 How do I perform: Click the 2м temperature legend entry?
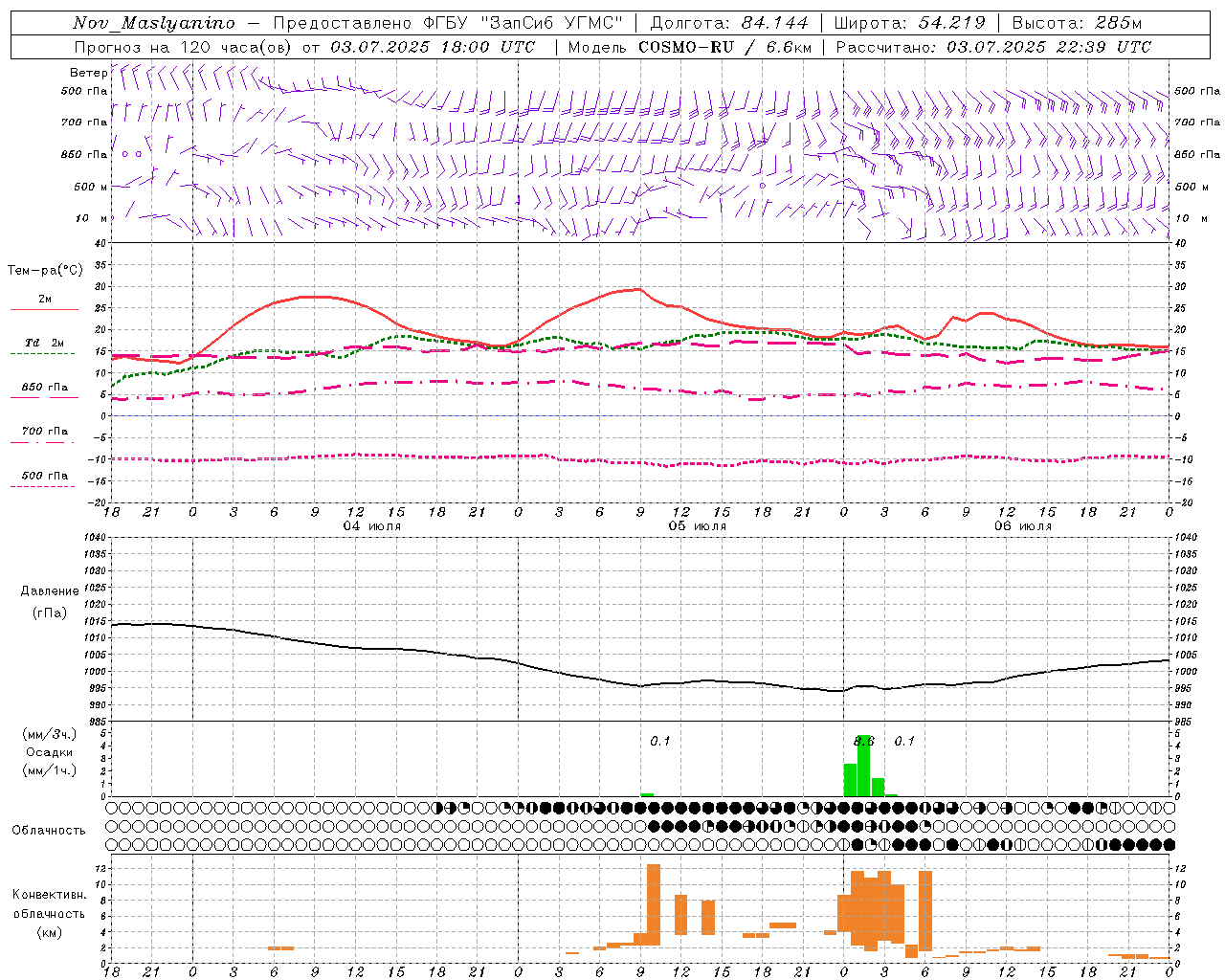[x=45, y=300]
